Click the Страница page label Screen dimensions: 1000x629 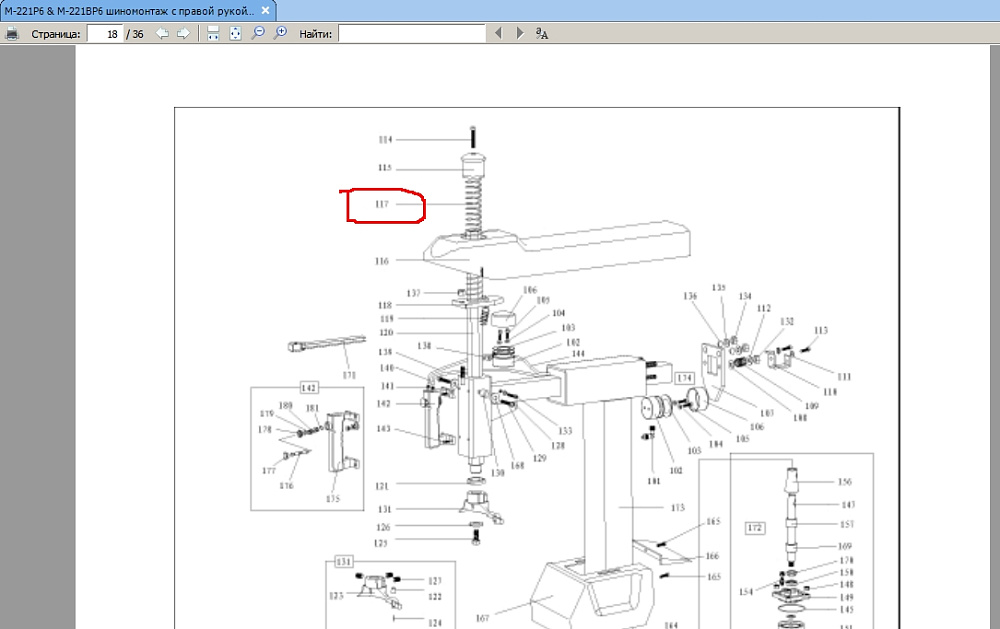tap(56, 33)
